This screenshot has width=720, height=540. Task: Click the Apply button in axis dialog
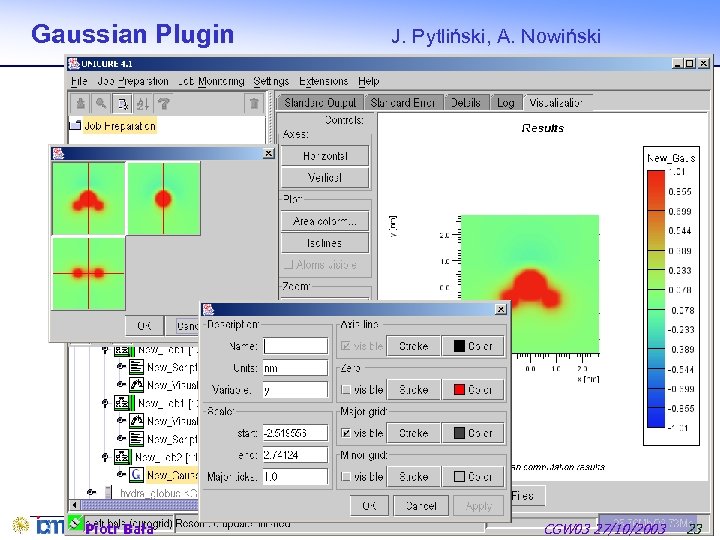tap(478, 506)
